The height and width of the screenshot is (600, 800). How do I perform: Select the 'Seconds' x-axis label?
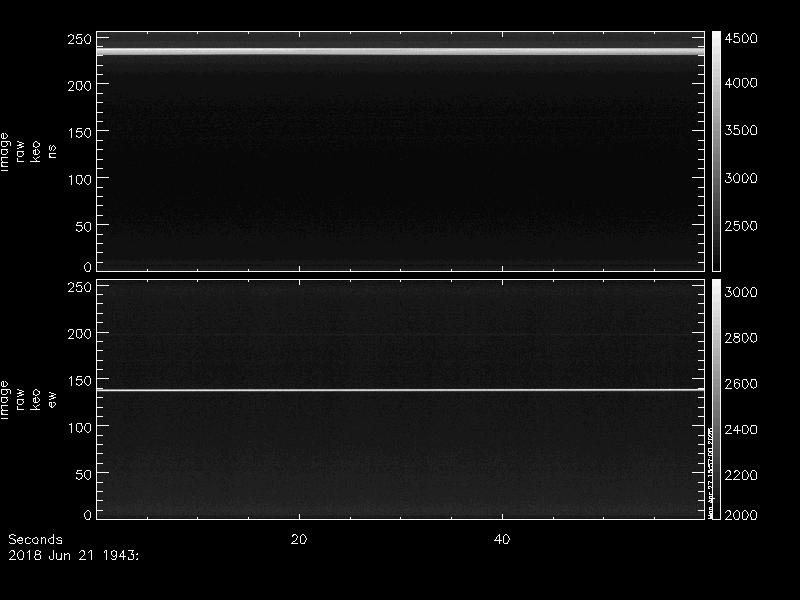(35, 539)
